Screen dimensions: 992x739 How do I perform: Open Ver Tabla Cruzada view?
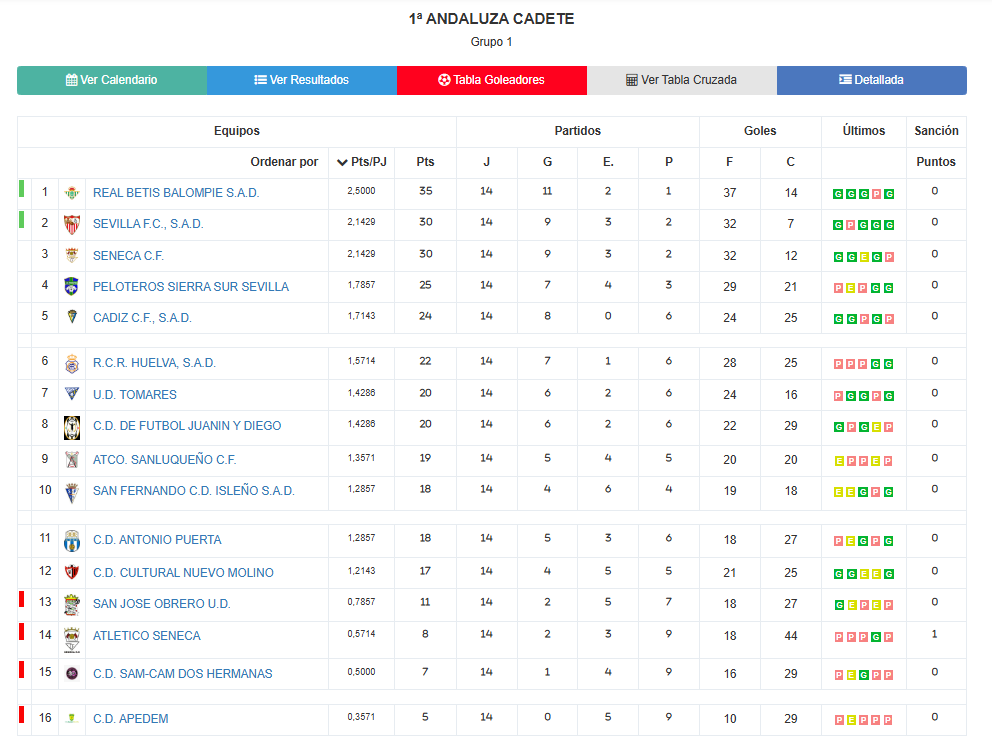(681, 80)
